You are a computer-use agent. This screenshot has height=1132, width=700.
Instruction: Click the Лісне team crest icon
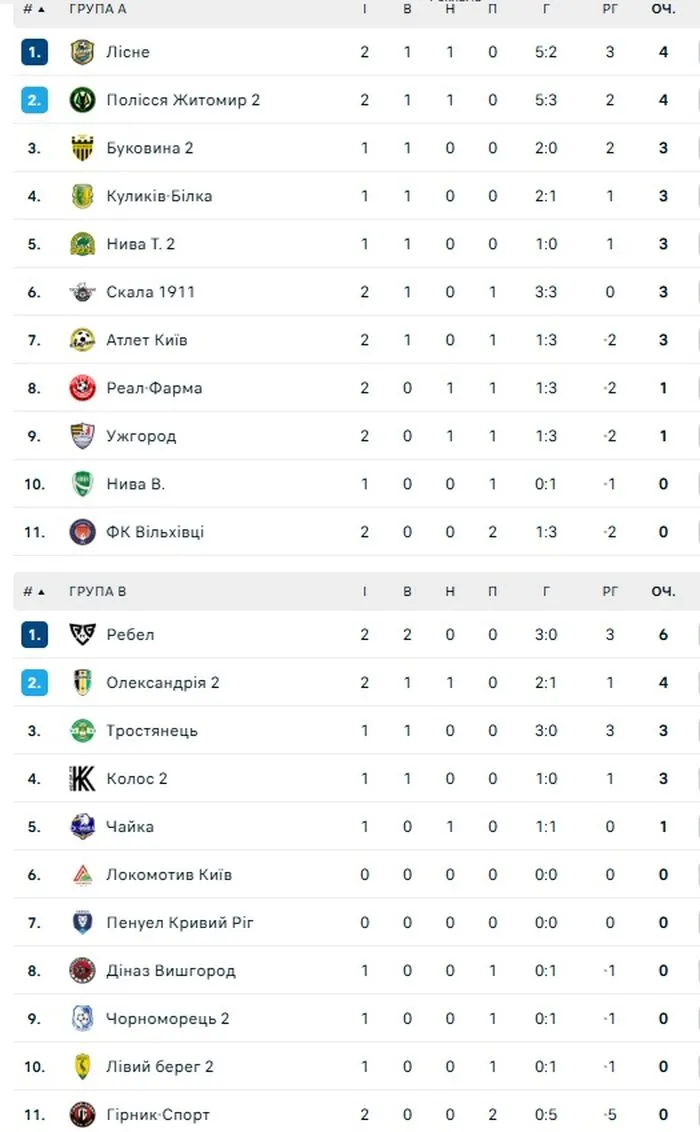(x=82, y=52)
